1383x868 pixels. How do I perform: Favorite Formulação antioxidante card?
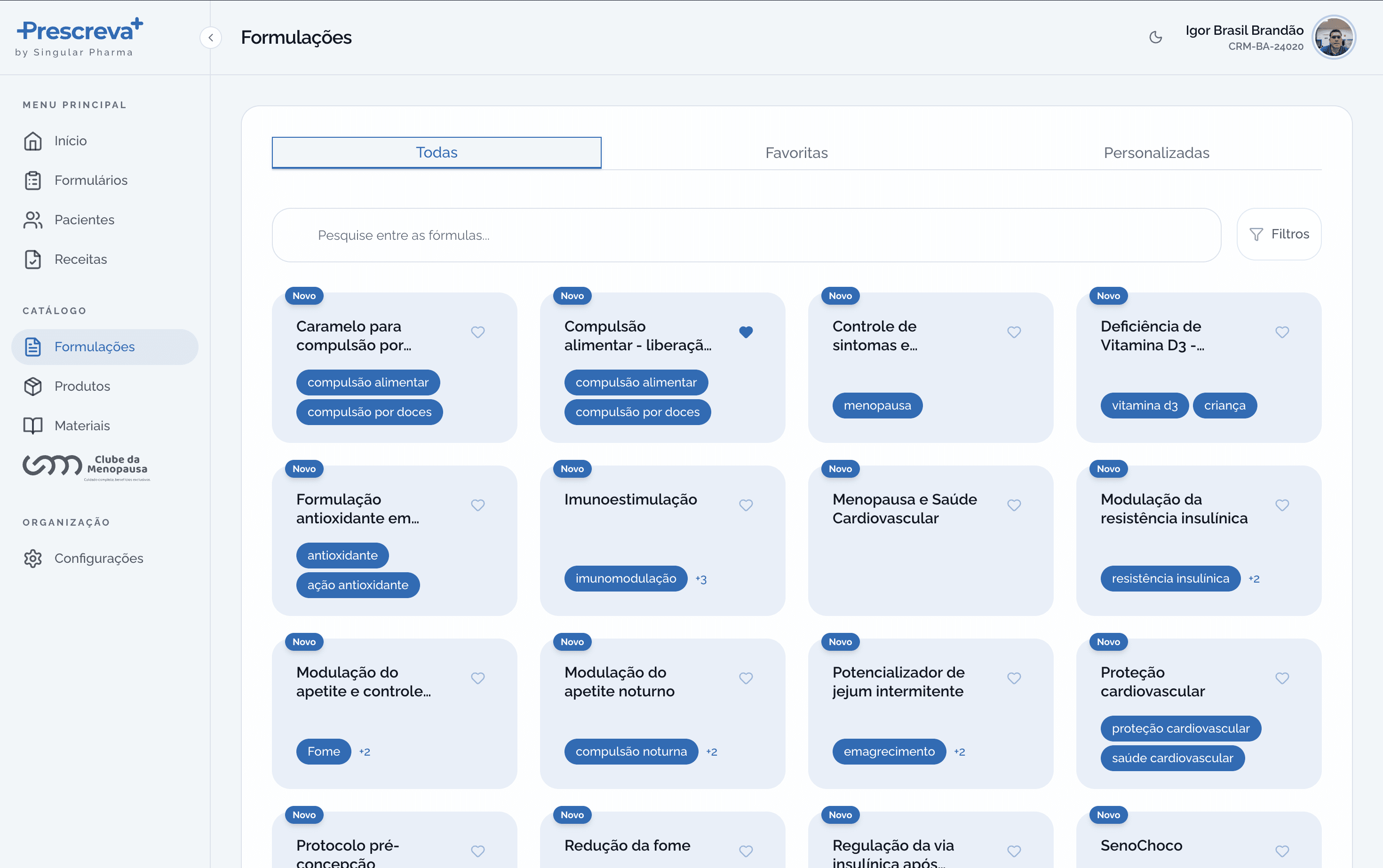pyautogui.click(x=478, y=505)
